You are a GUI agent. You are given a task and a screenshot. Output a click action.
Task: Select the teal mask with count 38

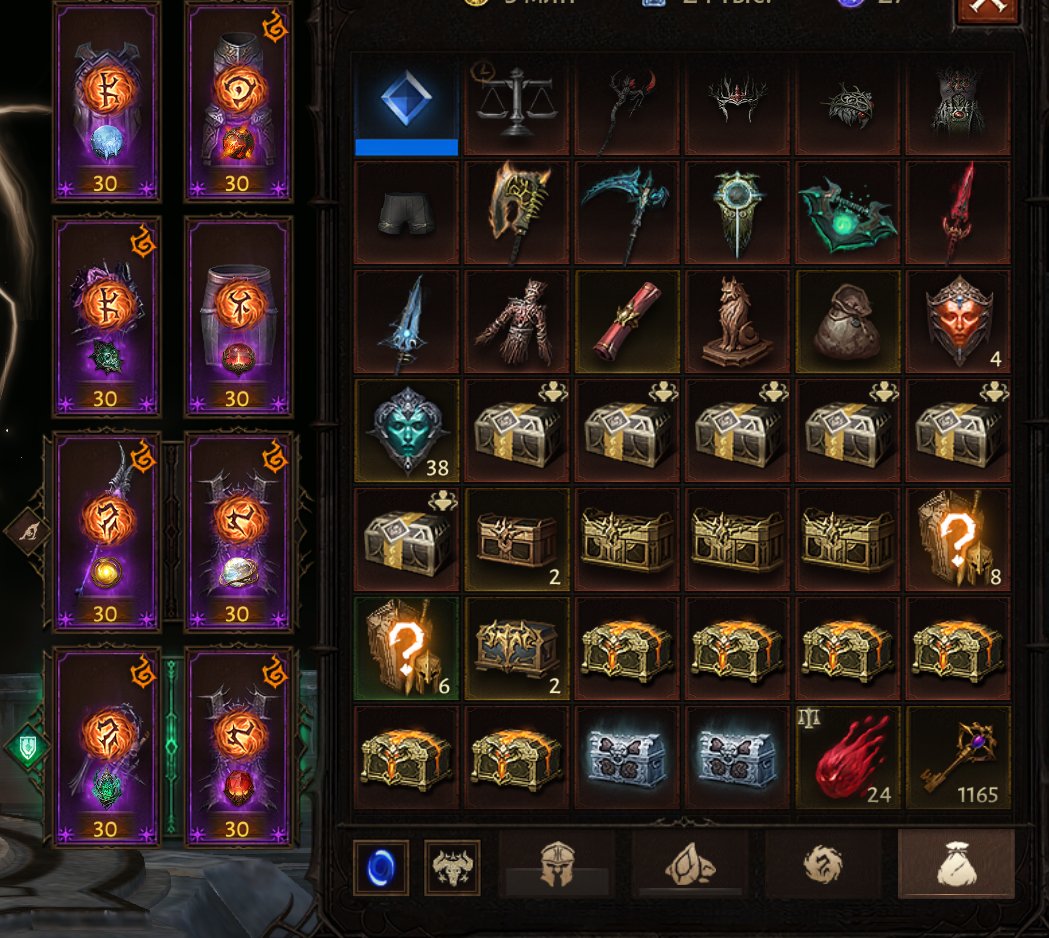point(406,431)
